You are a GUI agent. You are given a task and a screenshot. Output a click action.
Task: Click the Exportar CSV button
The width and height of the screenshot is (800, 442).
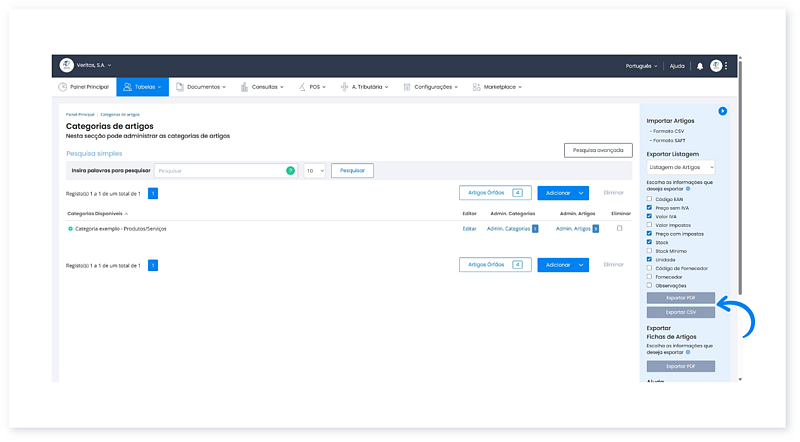[681, 312]
